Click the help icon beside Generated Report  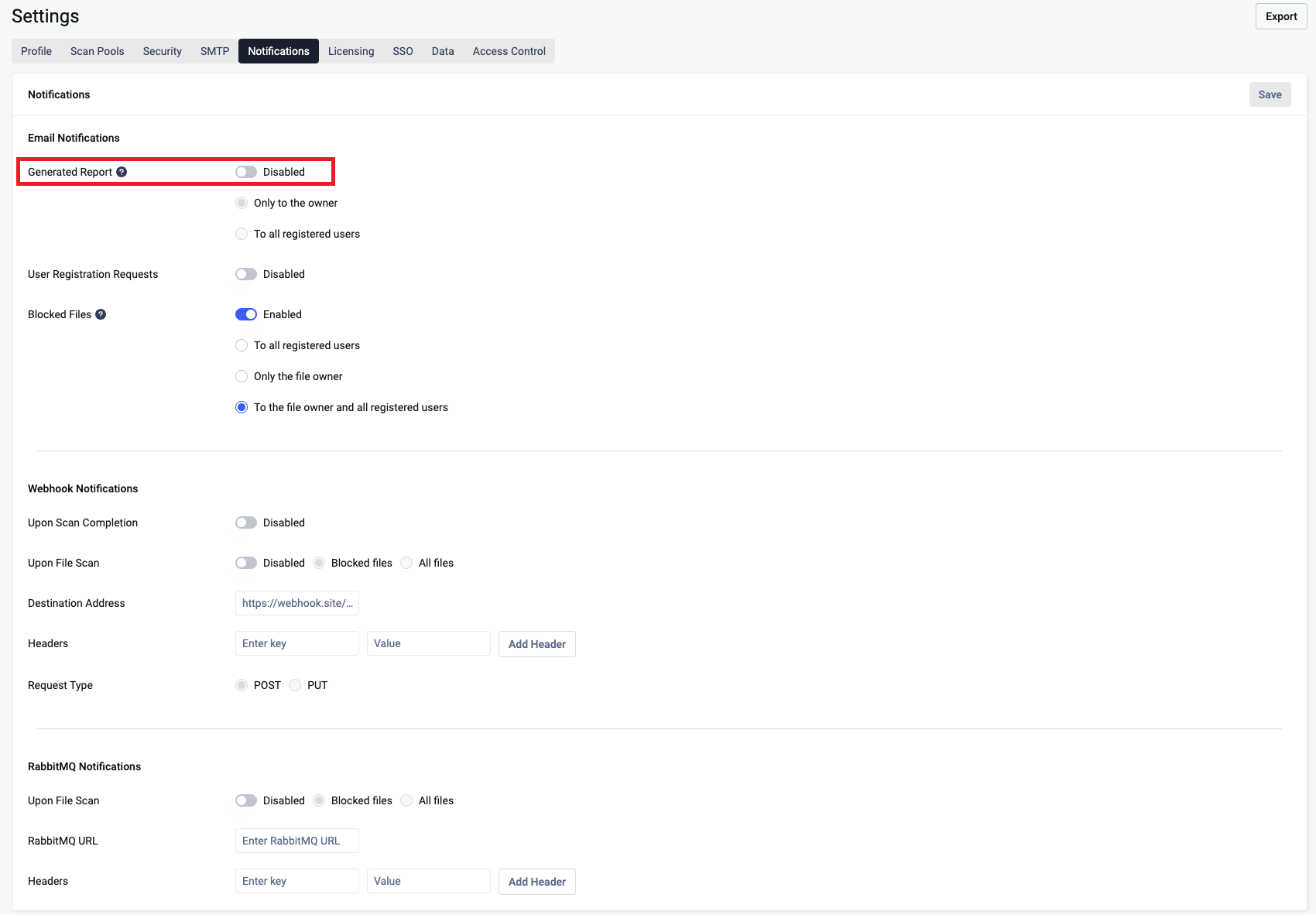tap(122, 172)
